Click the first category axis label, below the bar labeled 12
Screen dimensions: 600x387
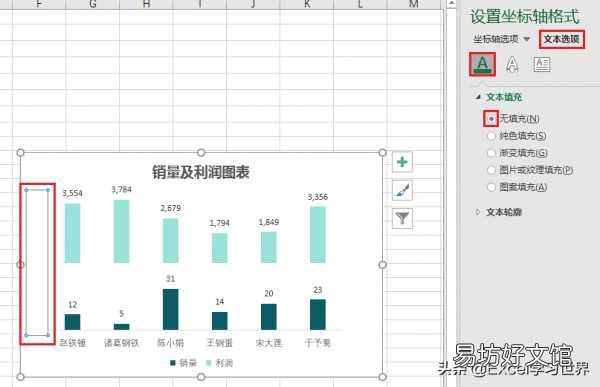(x=72, y=343)
